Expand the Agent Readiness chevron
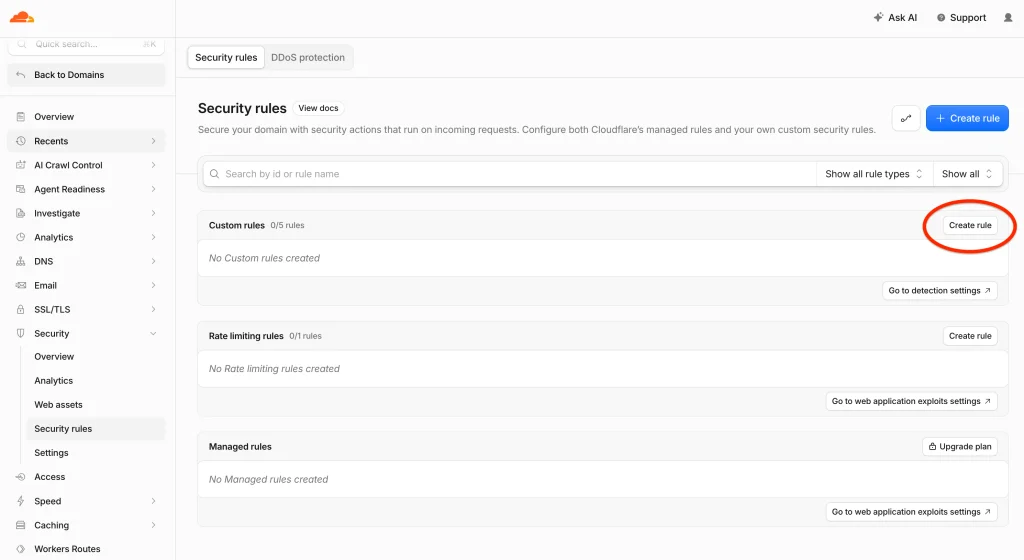The image size is (1024, 560). pos(153,189)
